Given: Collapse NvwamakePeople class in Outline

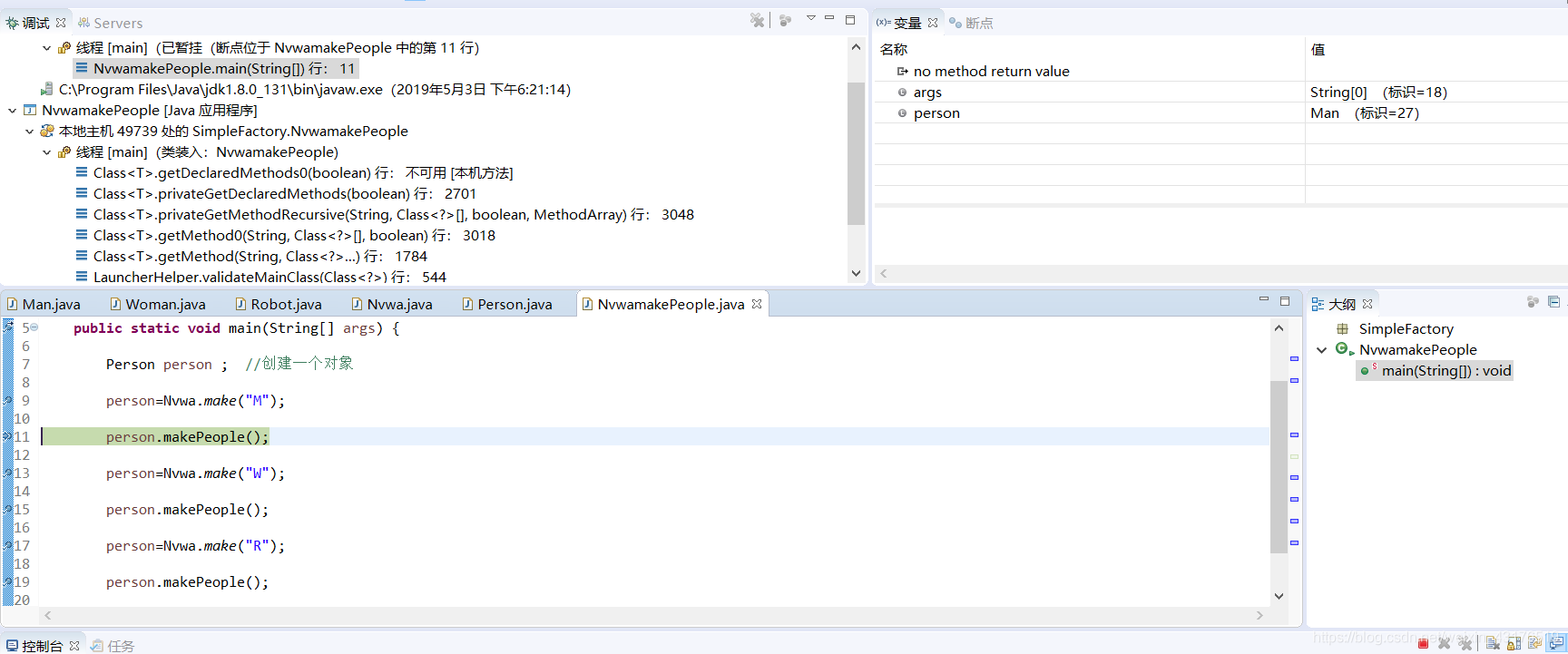Looking at the screenshot, I should pyautogui.click(x=1321, y=350).
